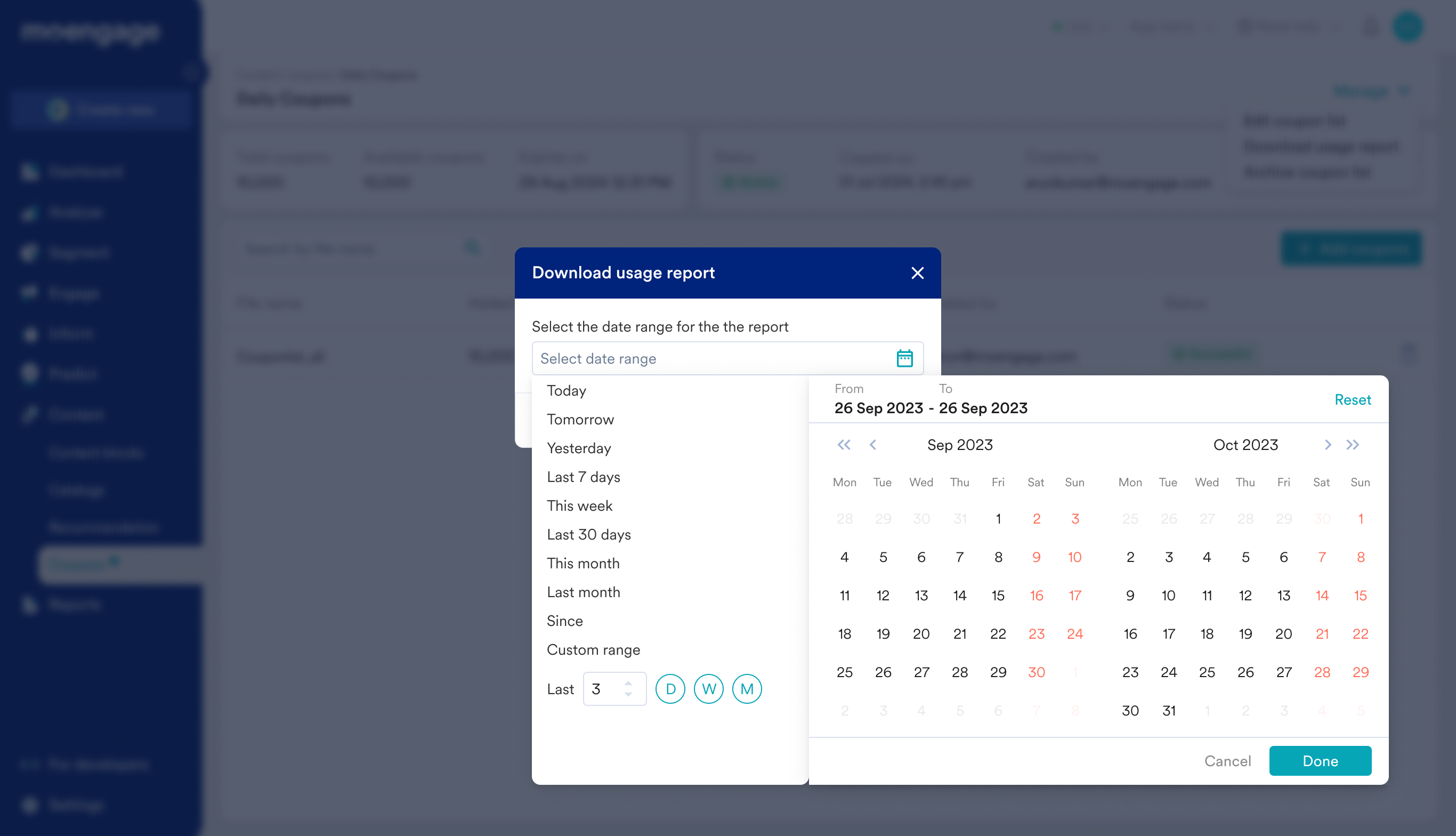1456x836 pixels.
Task: Choose the This month preset
Action: tap(583, 563)
